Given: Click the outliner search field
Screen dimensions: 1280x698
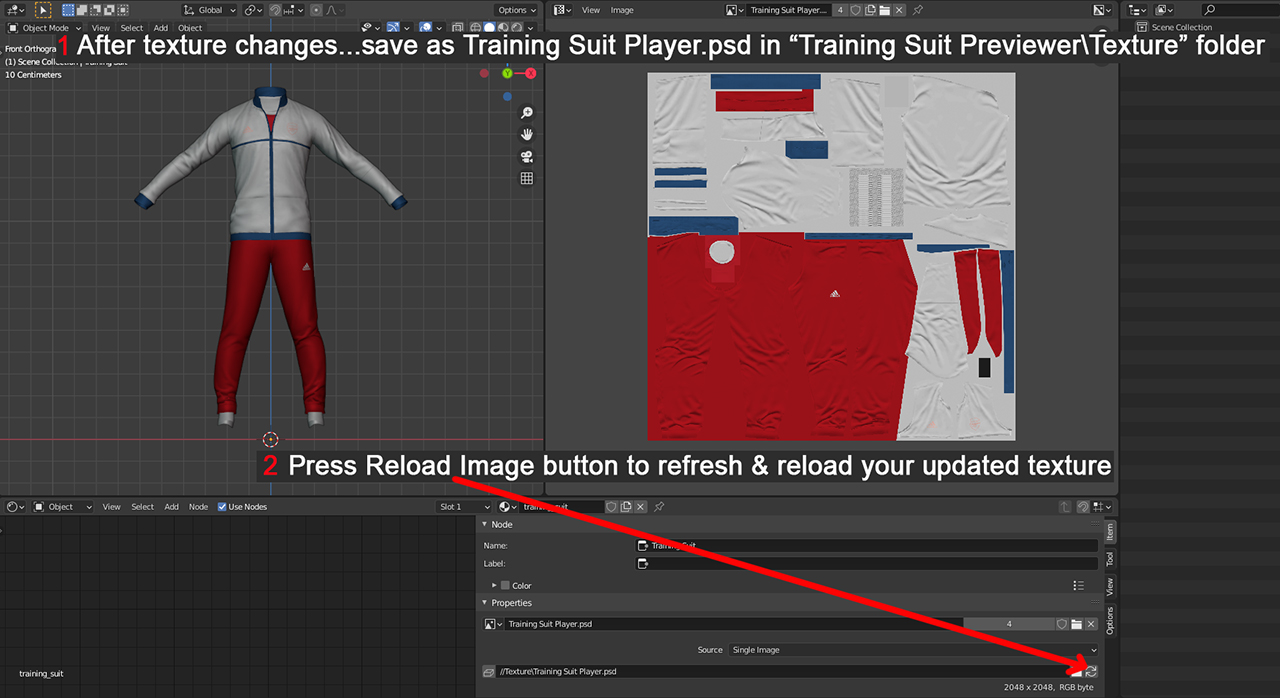Looking at the screenshot, I should pos(1239,10).
